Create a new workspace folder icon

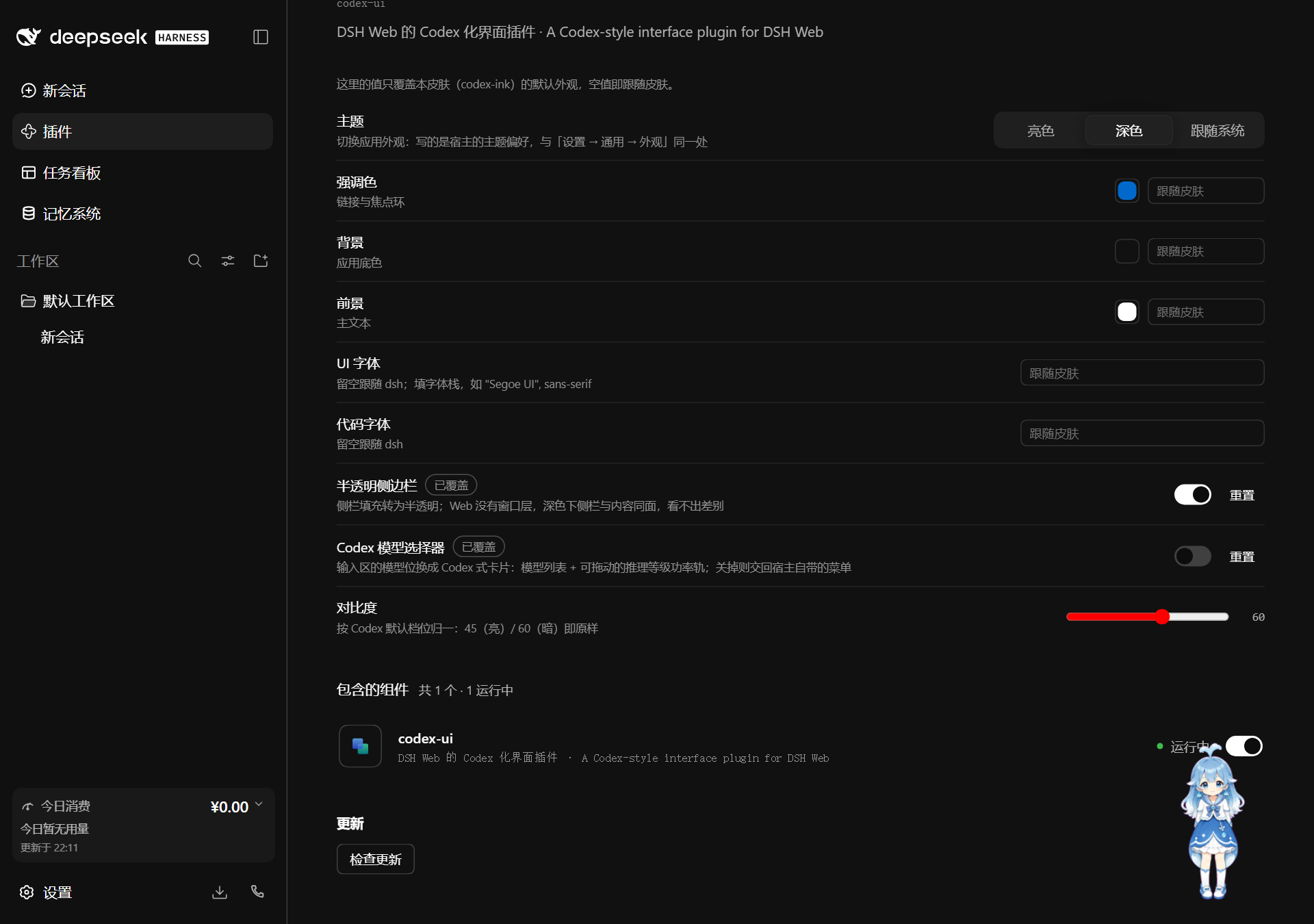tap(261, 261)
